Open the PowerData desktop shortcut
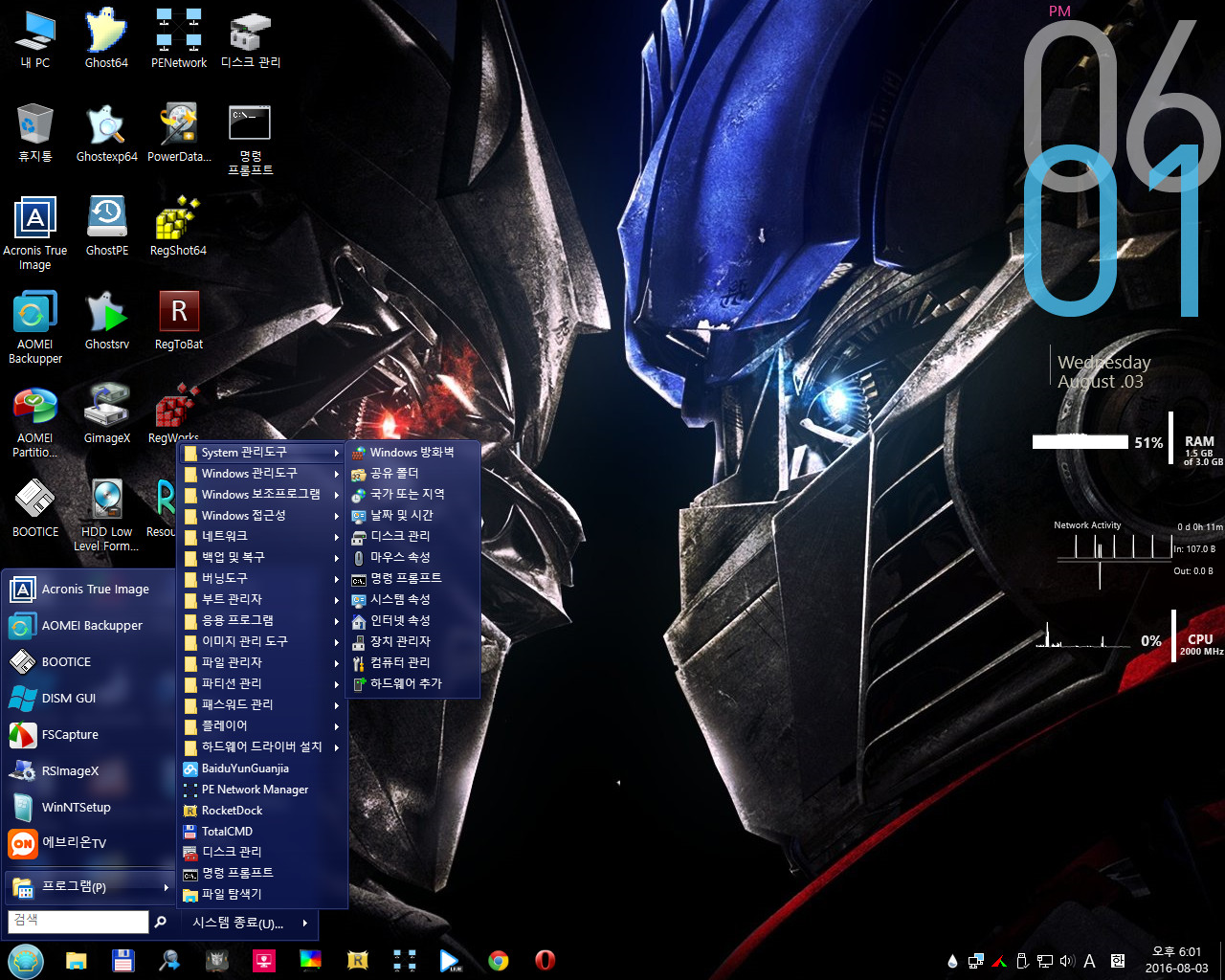Image resolution: width=1225 pixels, height=980 pixels. point(178,132)
